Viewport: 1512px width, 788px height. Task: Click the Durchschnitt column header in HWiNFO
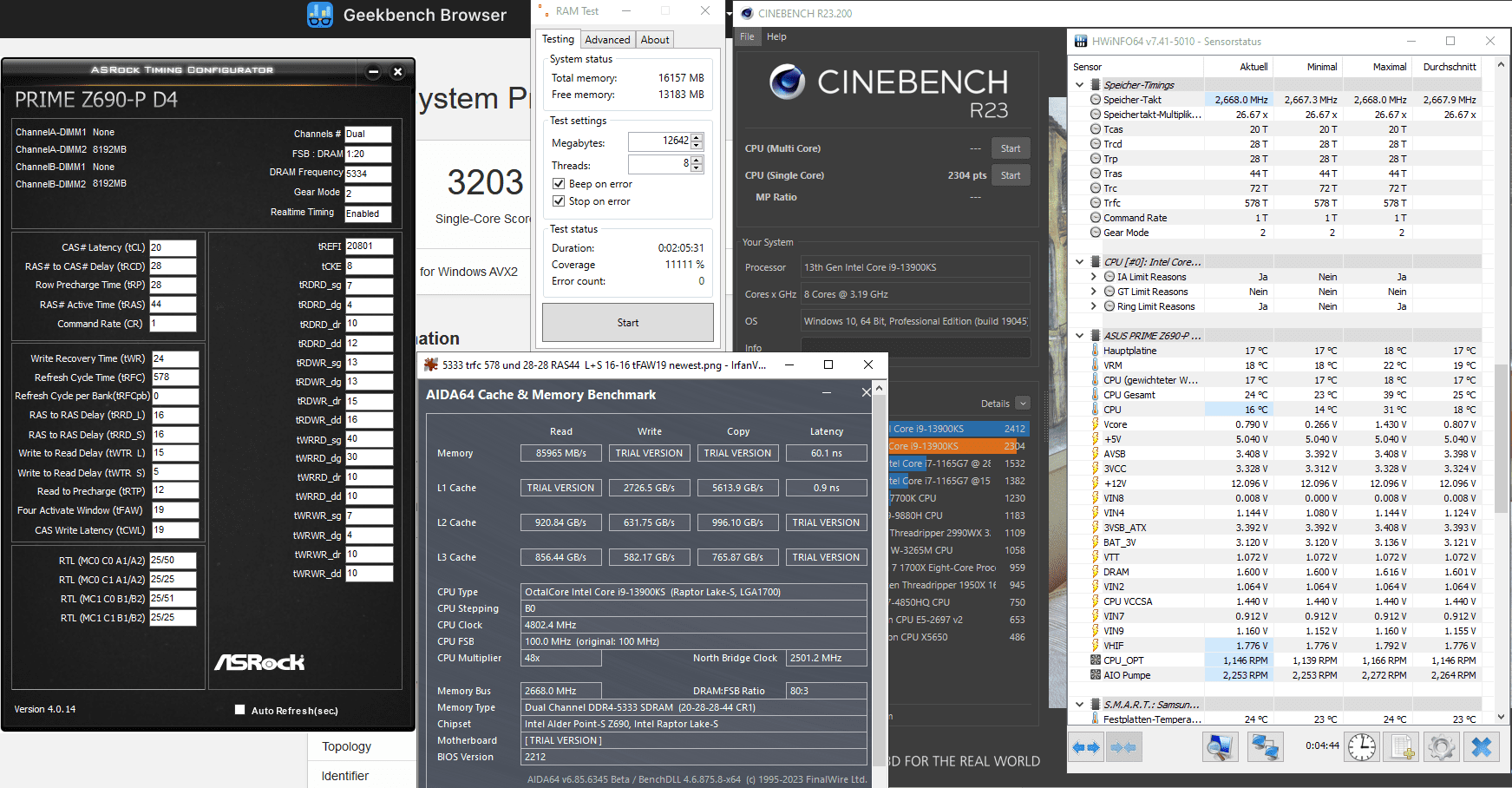(x=1449, y=67)
